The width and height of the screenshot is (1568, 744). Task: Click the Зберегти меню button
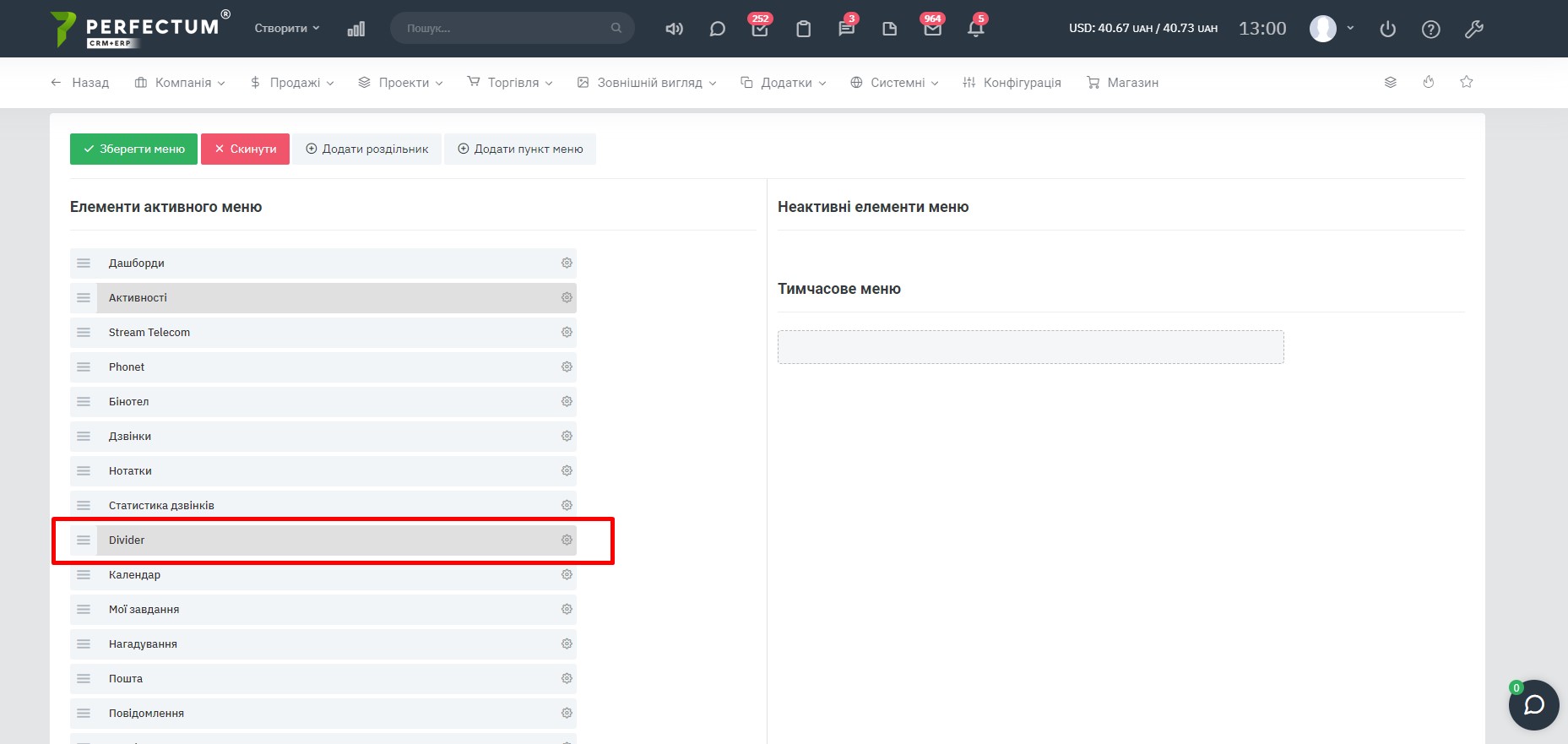pyautogui.click(x=133, y=149)
